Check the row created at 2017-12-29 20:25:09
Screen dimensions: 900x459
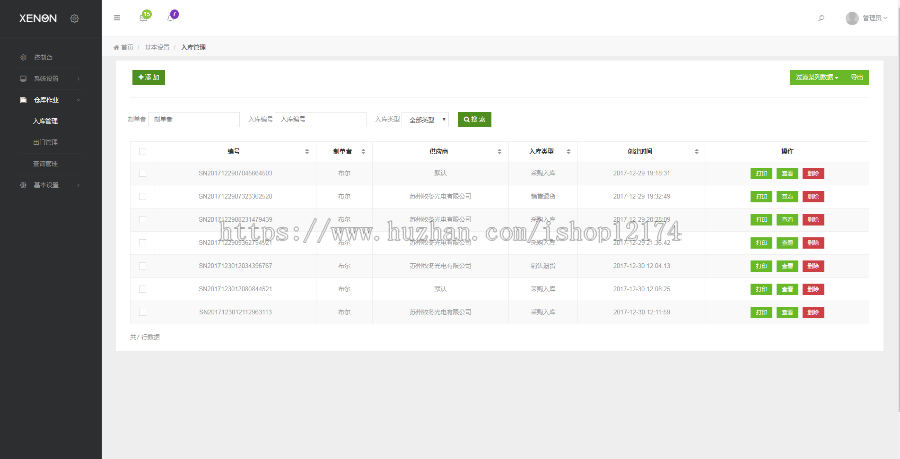pos(142,219)
